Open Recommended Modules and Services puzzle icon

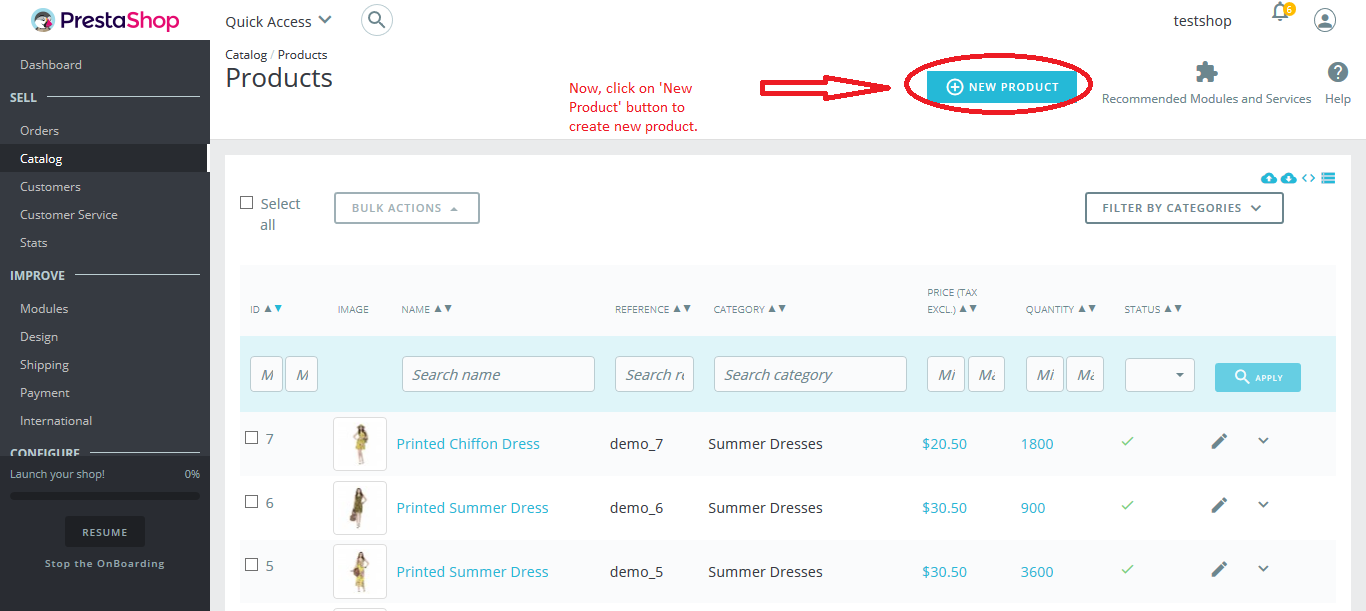pyautogui.click(x=1207, y=72)
